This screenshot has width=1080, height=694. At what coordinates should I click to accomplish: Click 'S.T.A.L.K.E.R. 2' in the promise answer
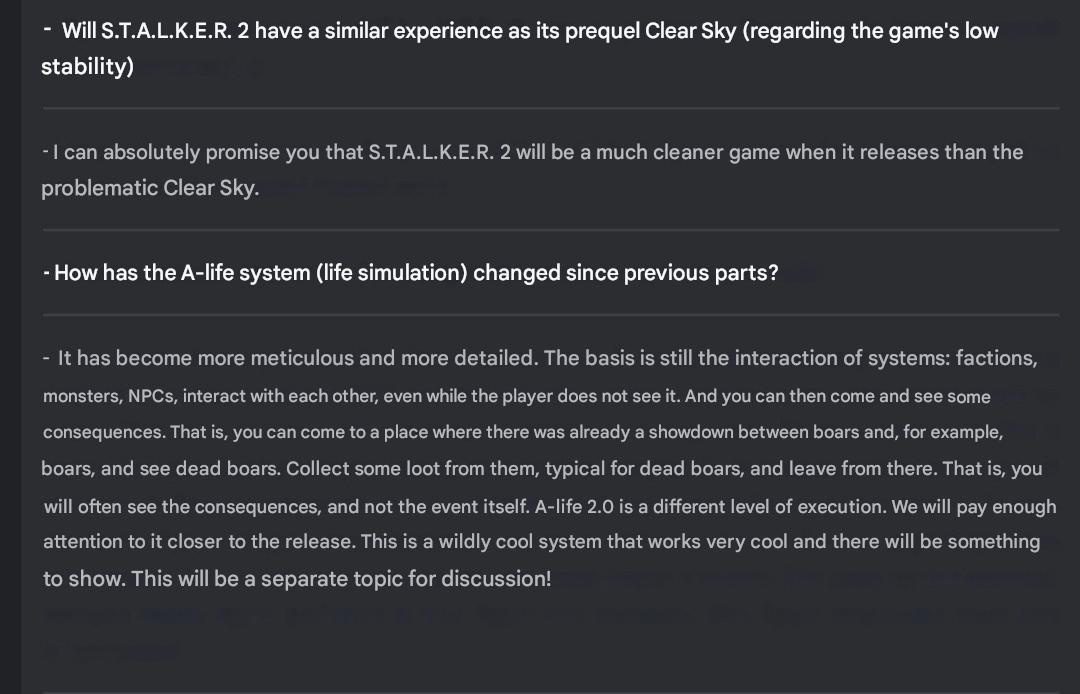(439, 152)
